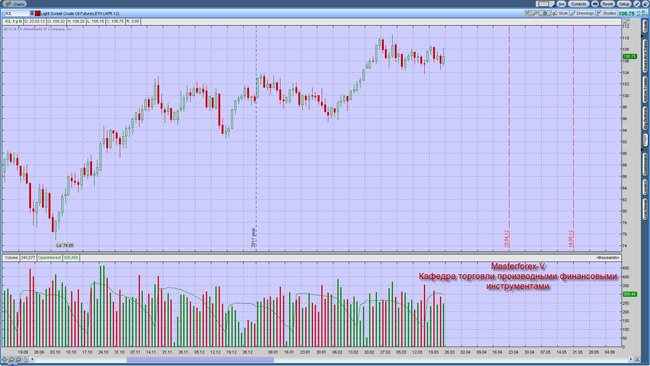Click the pan chart icon at bottom left
This screenshot has height=366, width=650.
coord(5,359)
